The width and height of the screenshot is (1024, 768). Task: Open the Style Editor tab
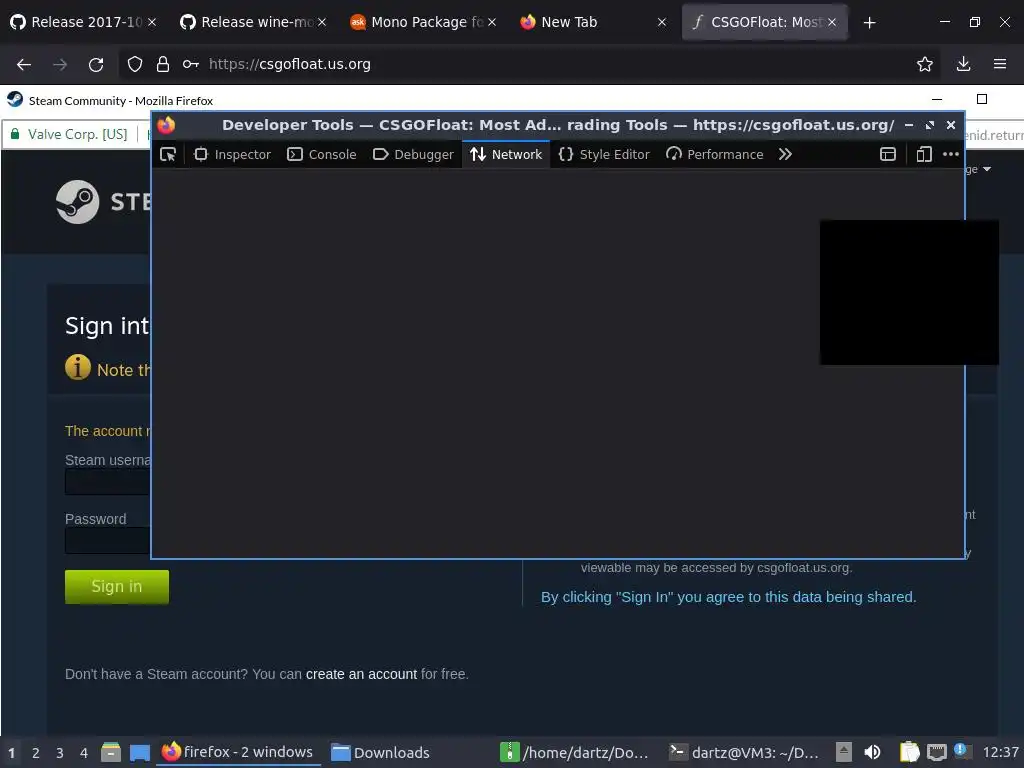pos(604,155)
